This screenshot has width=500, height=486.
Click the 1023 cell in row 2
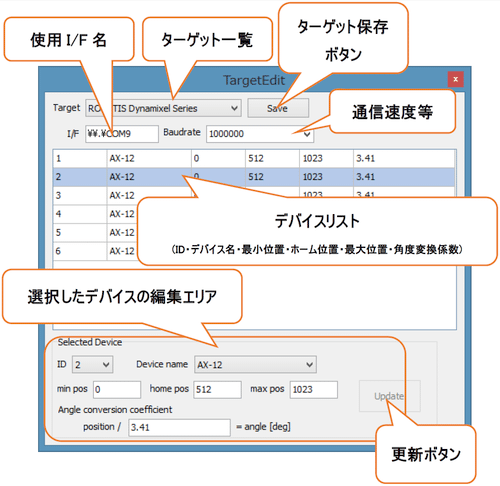(326, 177)
